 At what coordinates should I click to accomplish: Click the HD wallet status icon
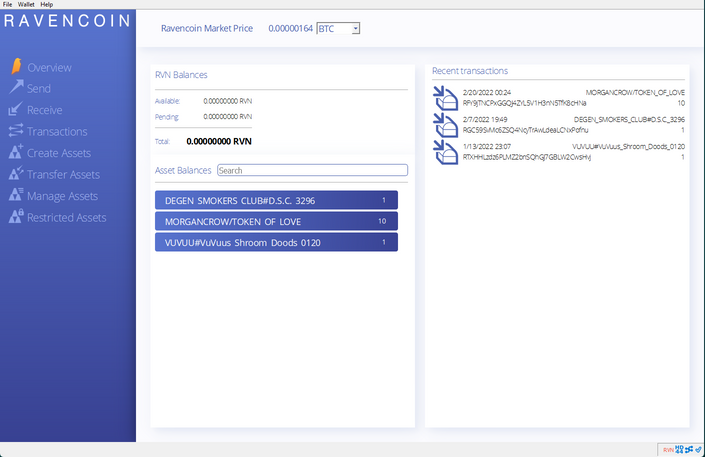pyautogui.click(x=679, y=449)
